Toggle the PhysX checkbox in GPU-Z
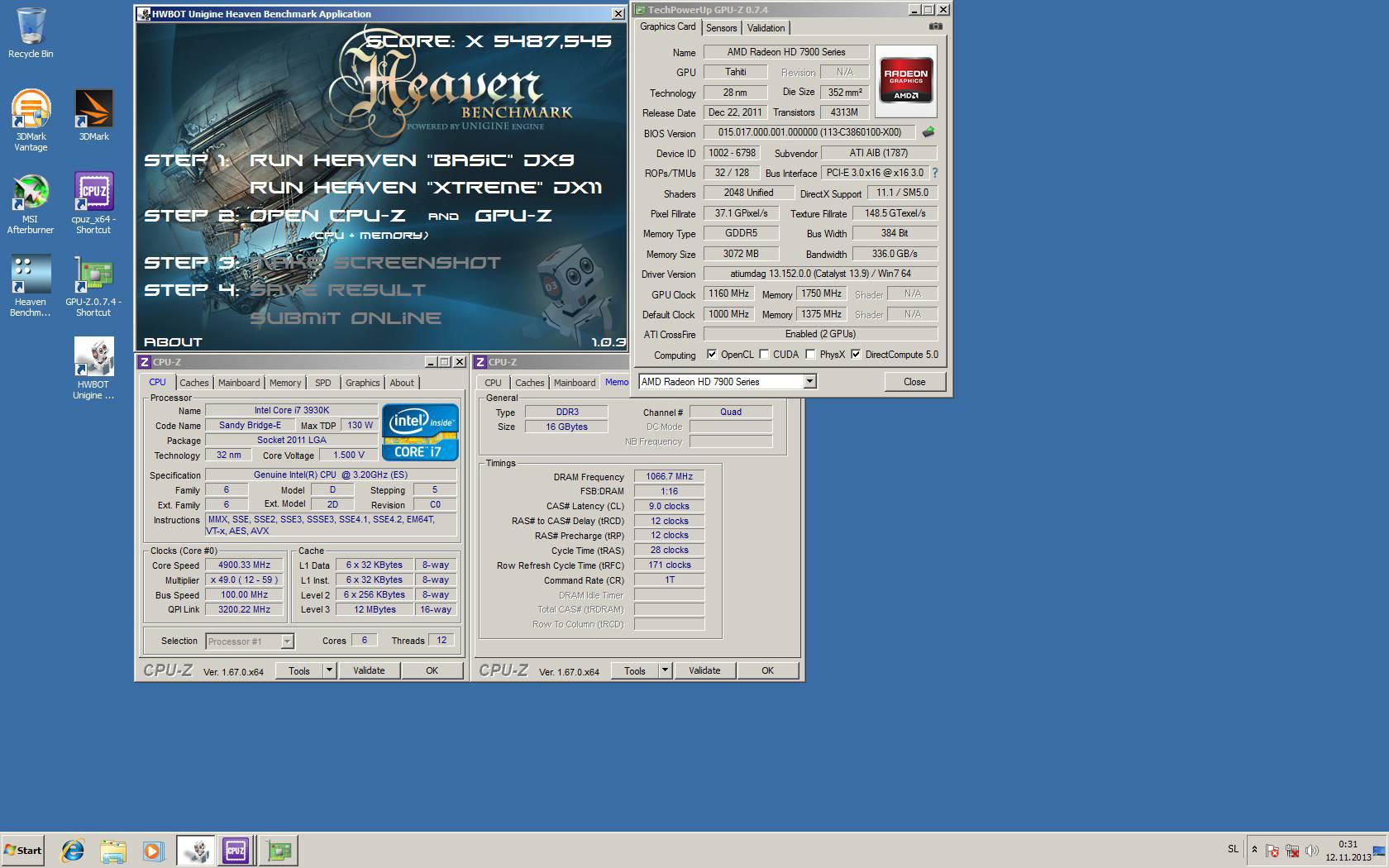 pyautogui.click(x=810, y=355)
